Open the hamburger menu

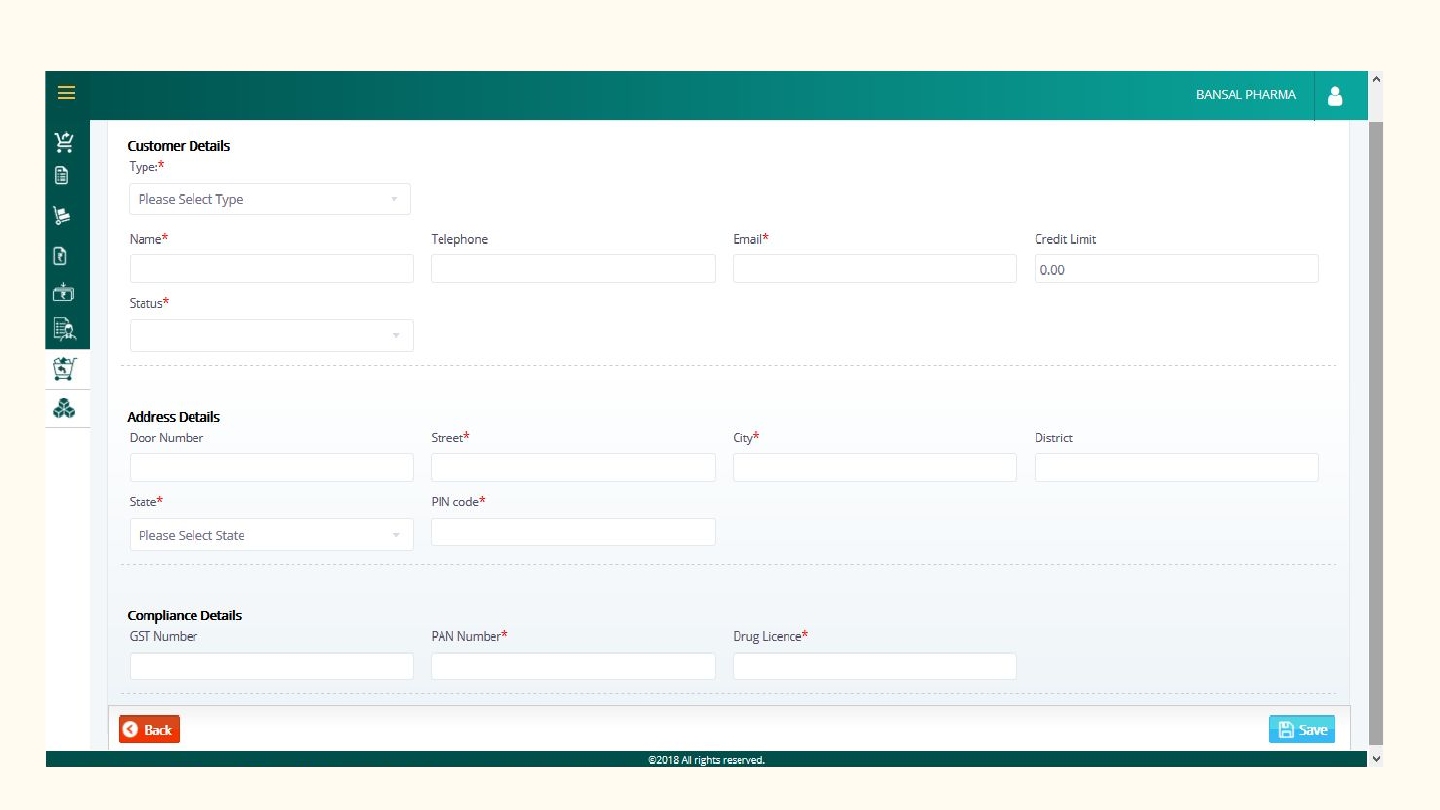tap(66, 93)
